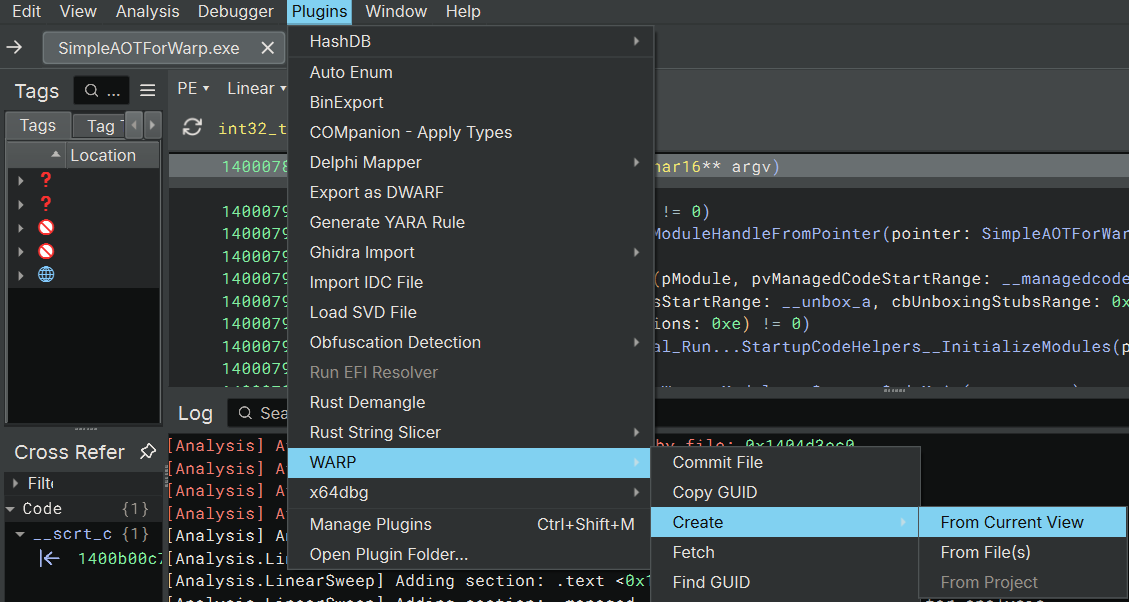This screenshot has width=1129, height=602.
Task: Click the first red question mark tag icon
Action: point(46,180)
